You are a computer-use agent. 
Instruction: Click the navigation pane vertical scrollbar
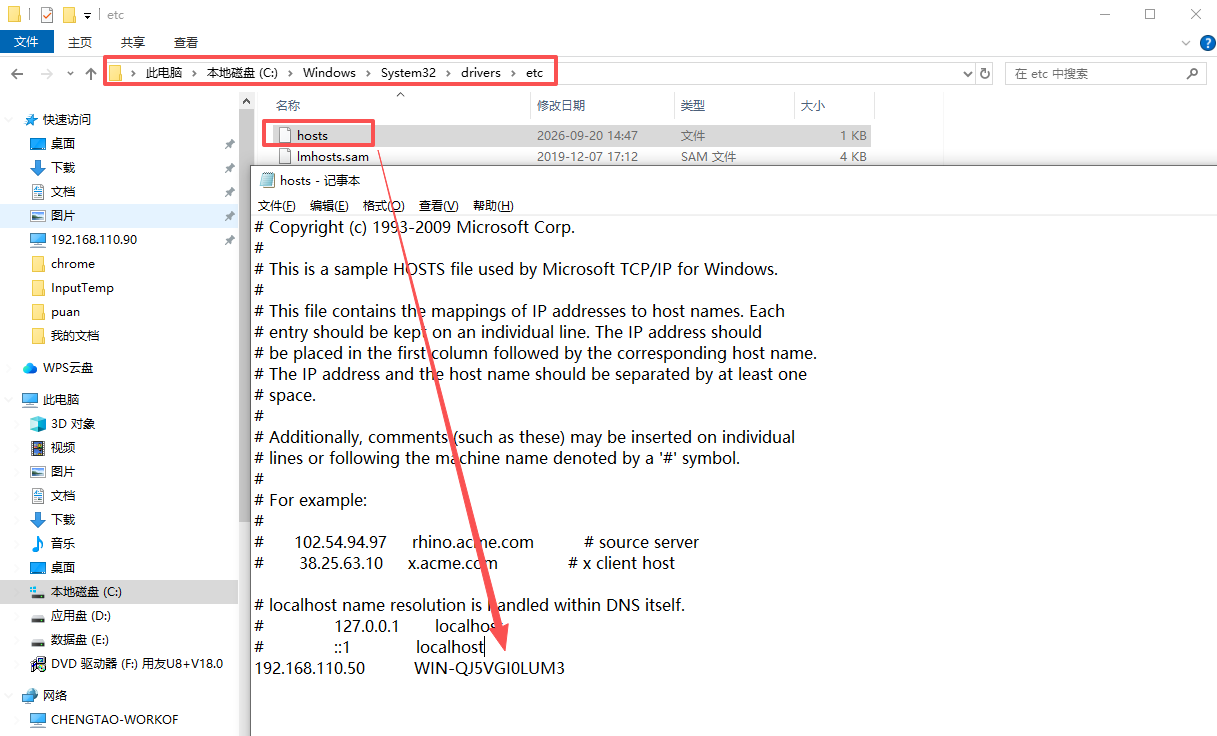(x=244, y=315)
